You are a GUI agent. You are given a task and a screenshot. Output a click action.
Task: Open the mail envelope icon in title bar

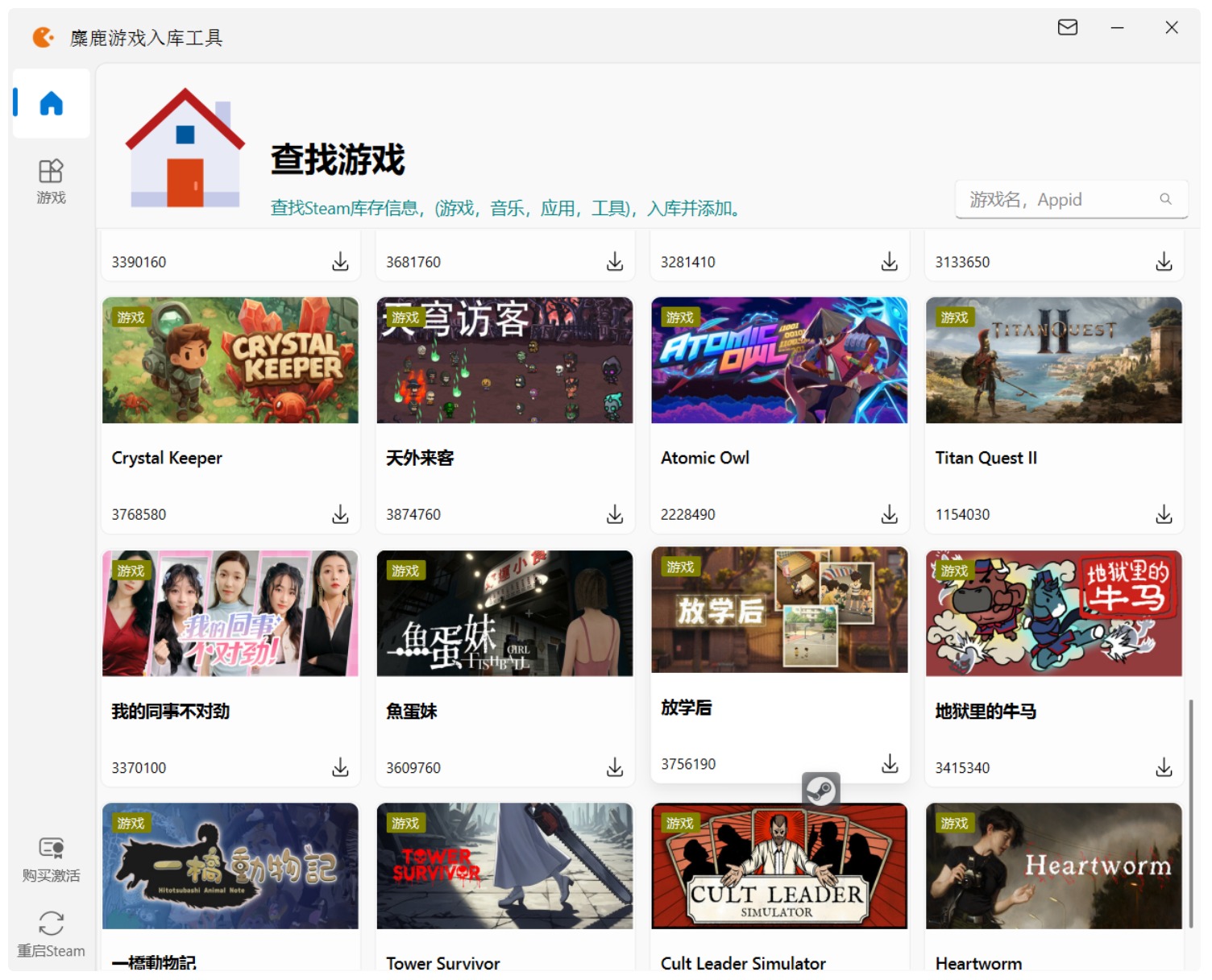(x=1068, y=27)
